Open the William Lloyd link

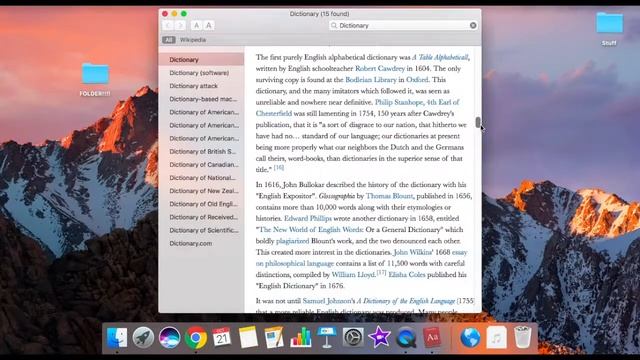pyautogui.click(x=353, y=275)
